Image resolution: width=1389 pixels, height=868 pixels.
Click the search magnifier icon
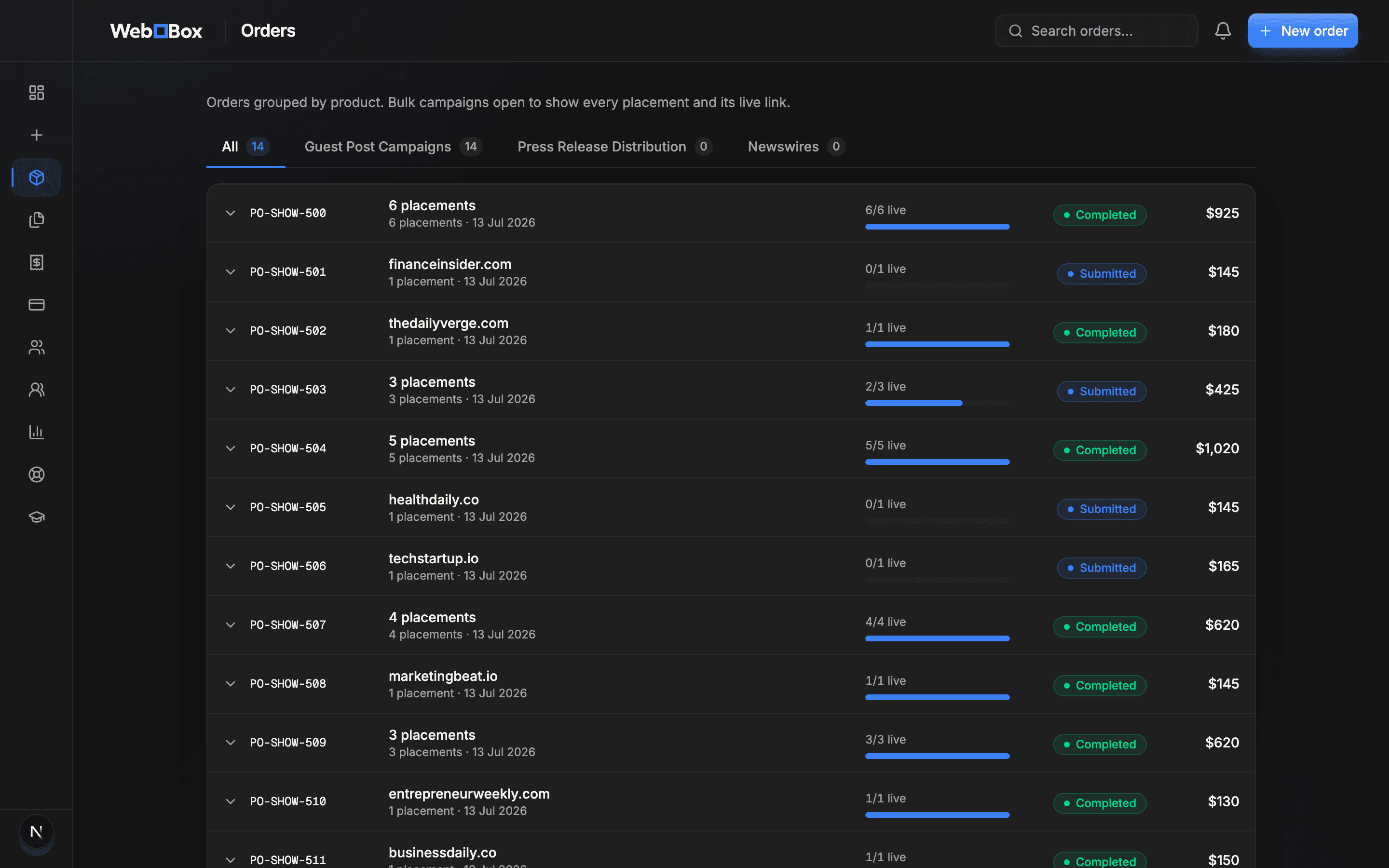[1015, 31]
